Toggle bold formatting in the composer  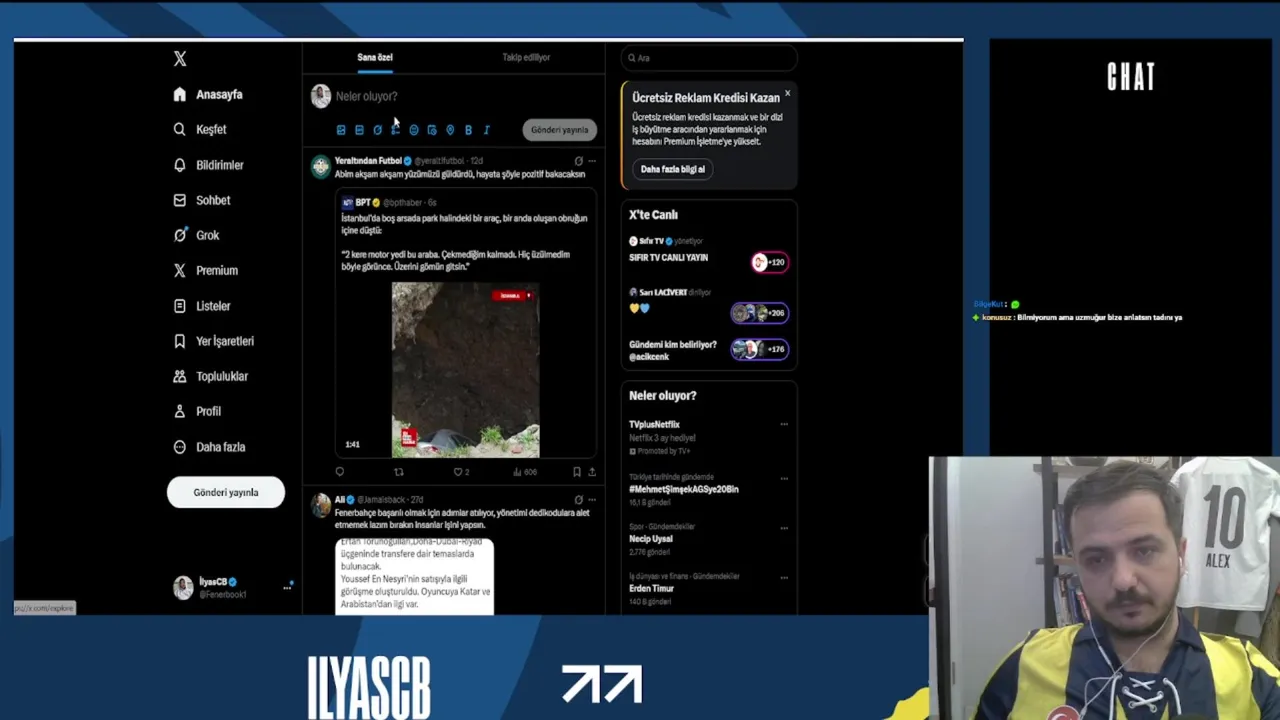pyautogui.click(x=468, y=130)
